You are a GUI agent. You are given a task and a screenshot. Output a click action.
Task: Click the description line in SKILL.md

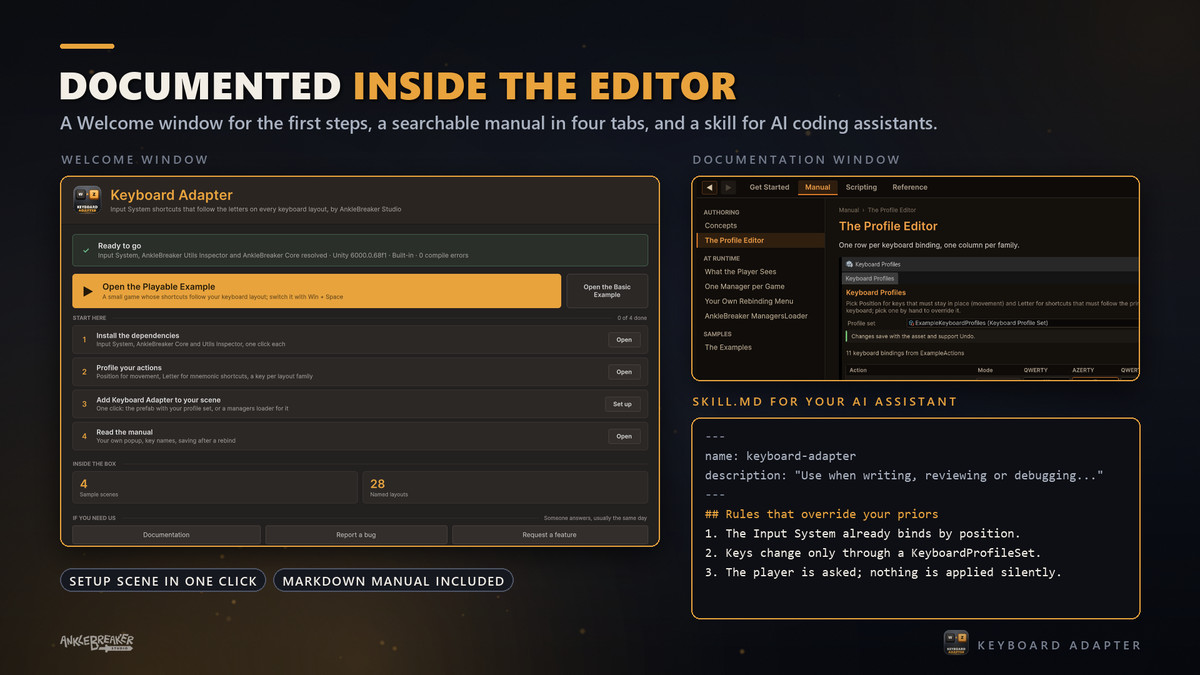coord(904,476)
